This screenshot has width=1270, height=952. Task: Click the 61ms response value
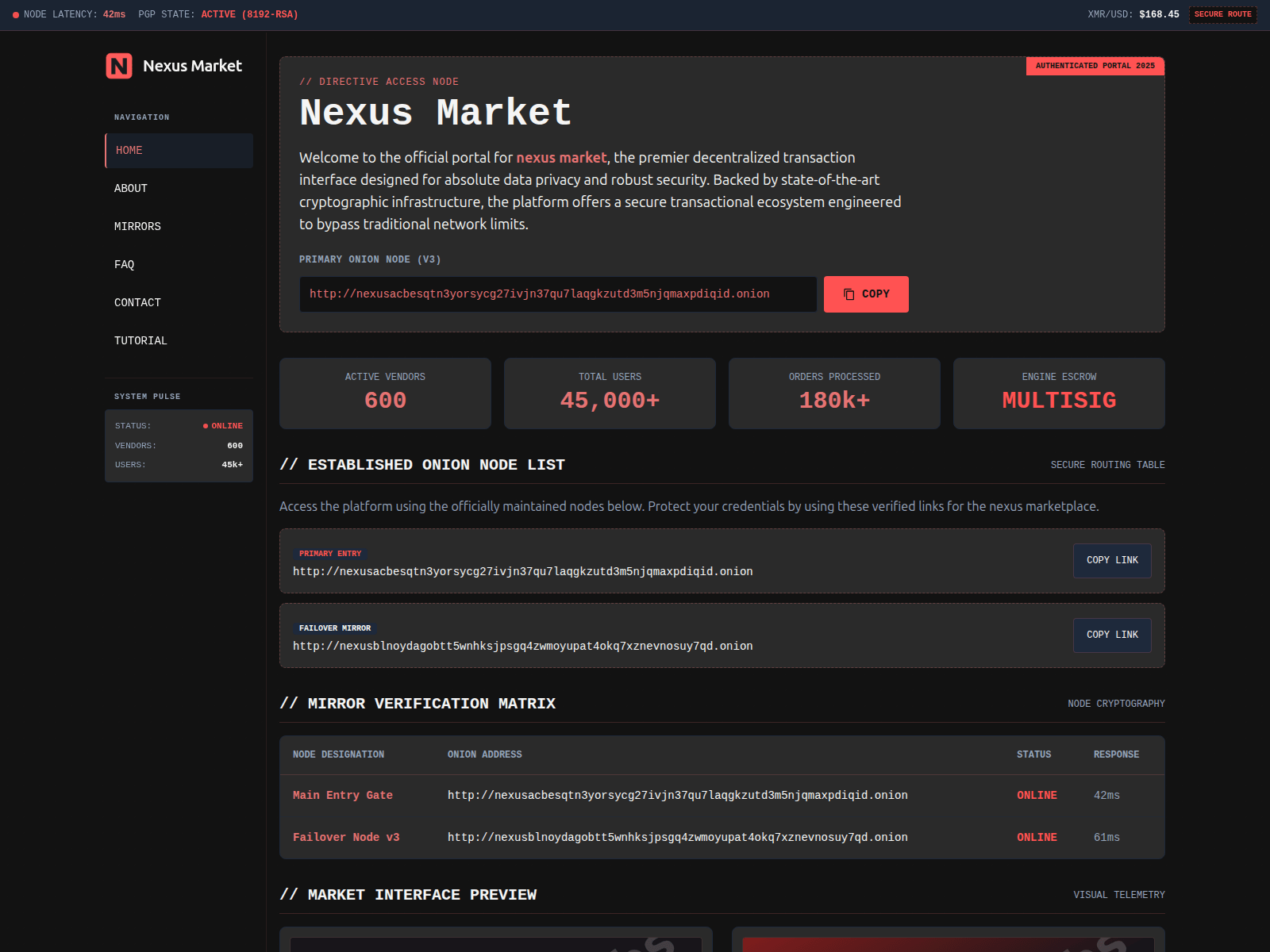(1106, 838)
